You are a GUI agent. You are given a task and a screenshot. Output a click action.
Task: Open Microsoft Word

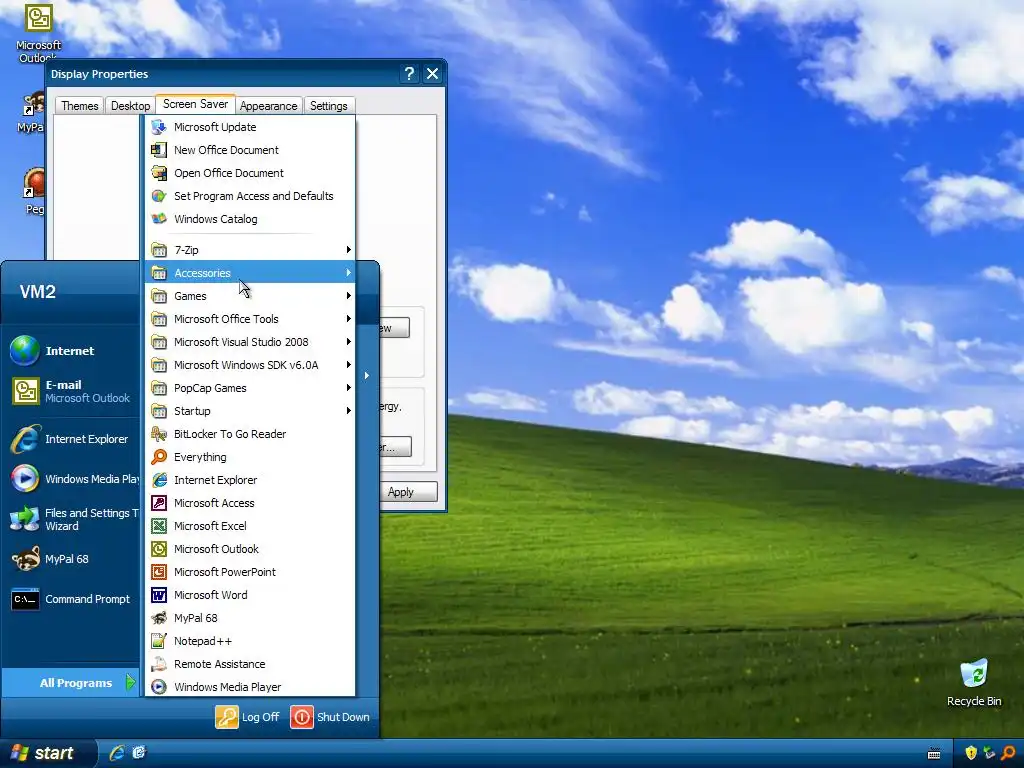pyautogui.click(x=250, y=595)
